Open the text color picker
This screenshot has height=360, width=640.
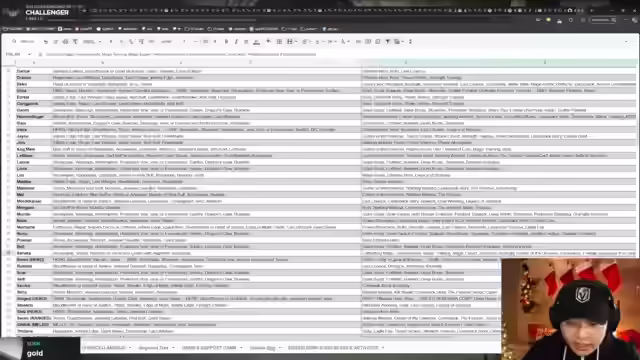(x=256, y=42)
